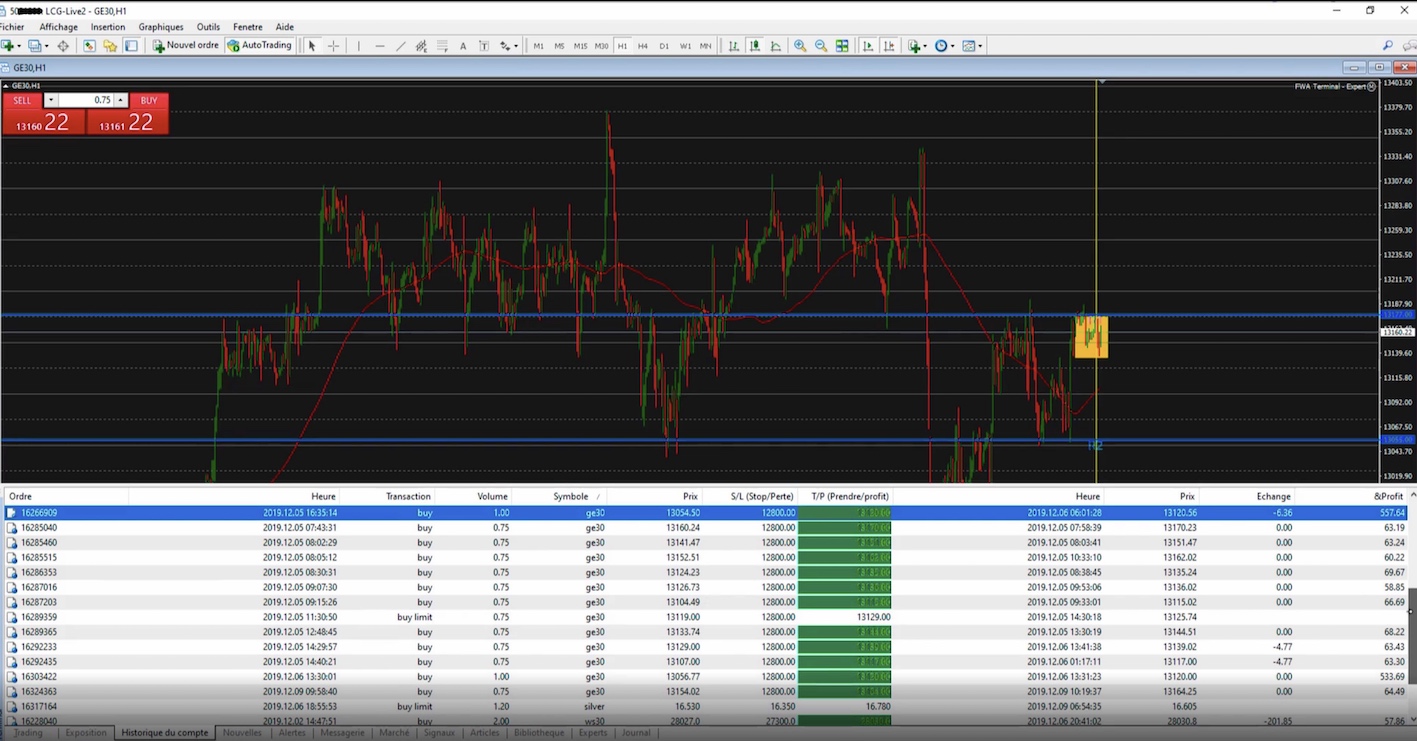Set timeframe to M5

559,46
